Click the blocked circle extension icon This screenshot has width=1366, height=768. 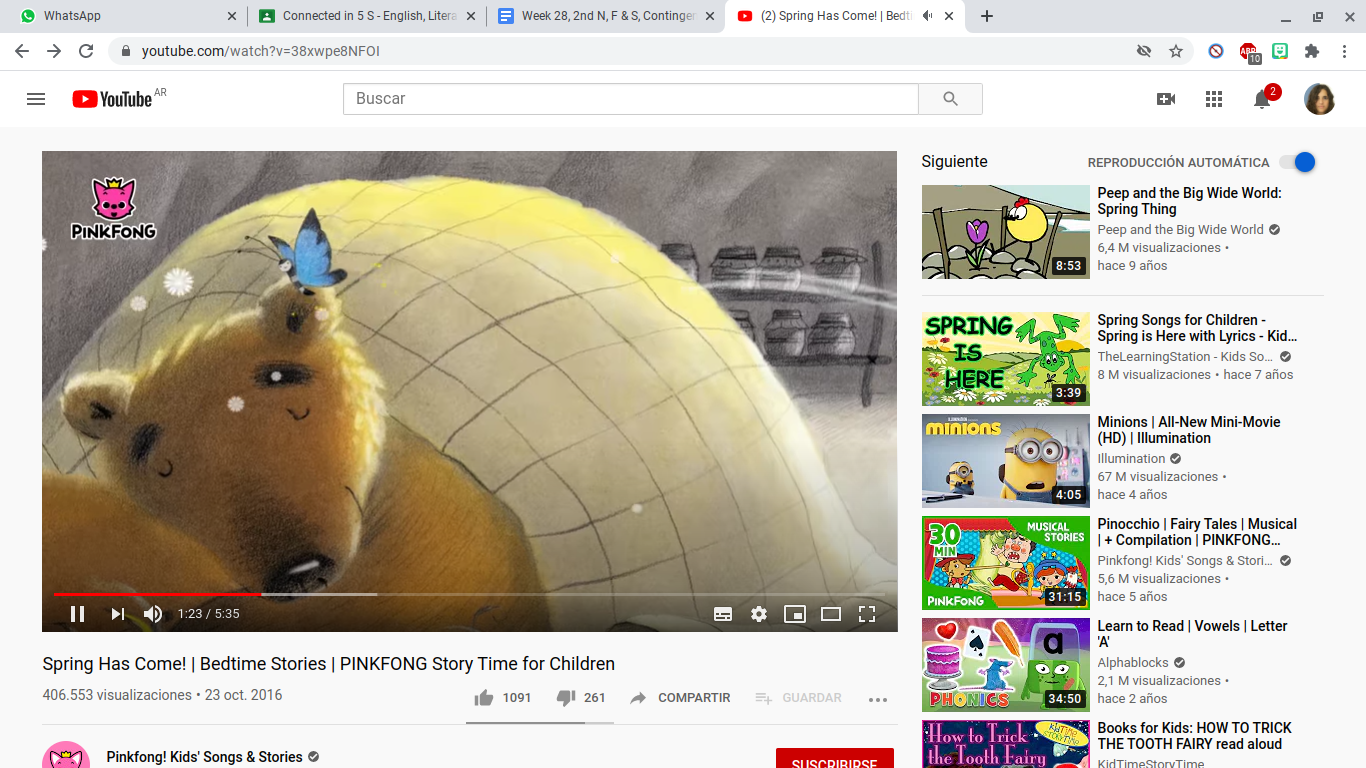[x=1216, y=51]
